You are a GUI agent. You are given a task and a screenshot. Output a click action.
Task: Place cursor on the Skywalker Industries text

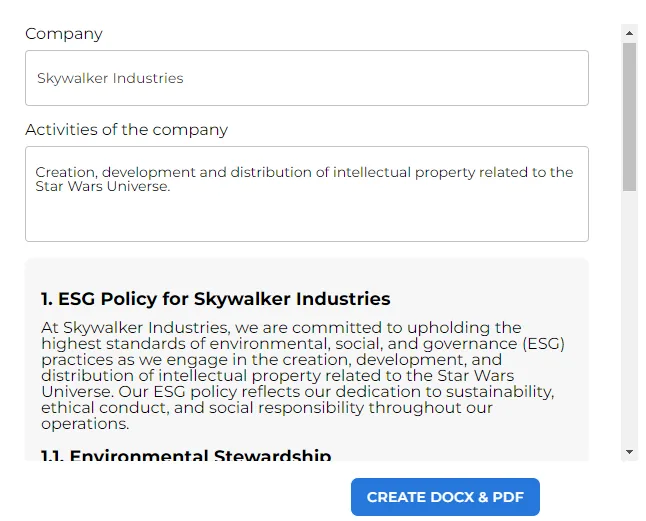click(110, 78)
